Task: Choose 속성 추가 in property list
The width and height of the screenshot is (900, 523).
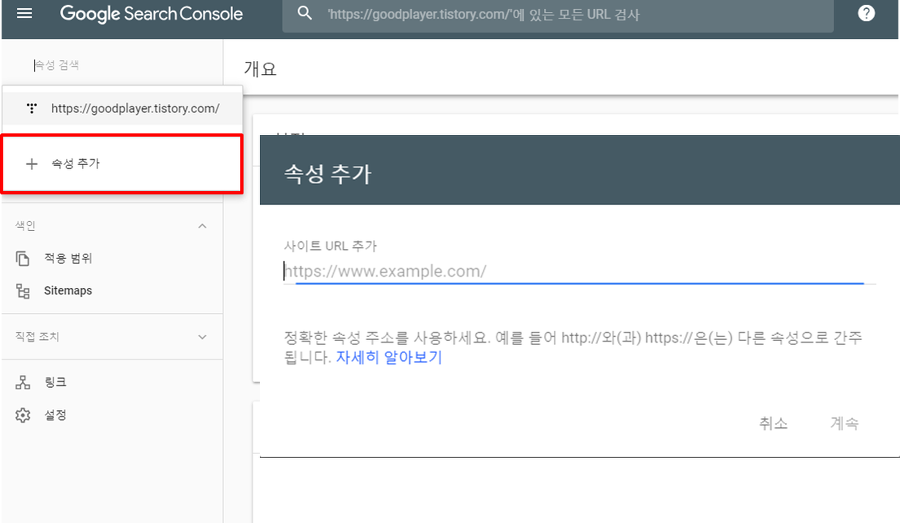Action: tap(122, 164)
